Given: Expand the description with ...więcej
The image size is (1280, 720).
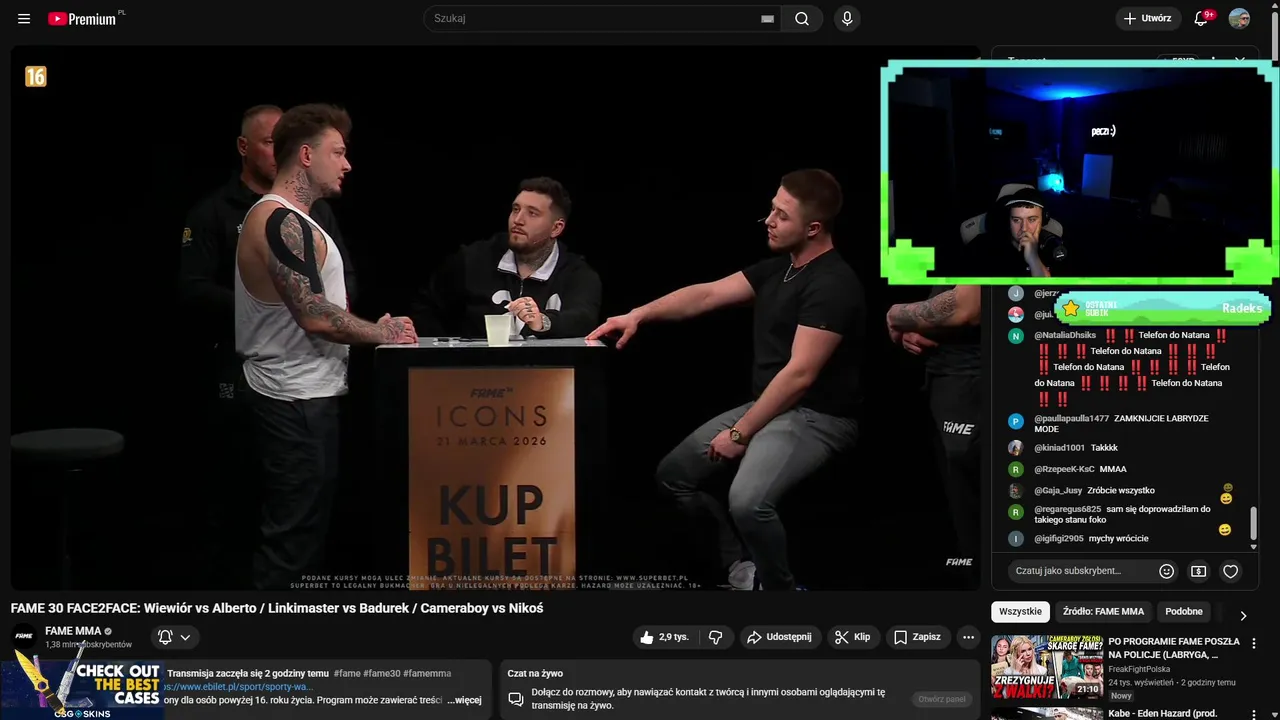Looking at the screenshot, I should [x=464, y=700].
